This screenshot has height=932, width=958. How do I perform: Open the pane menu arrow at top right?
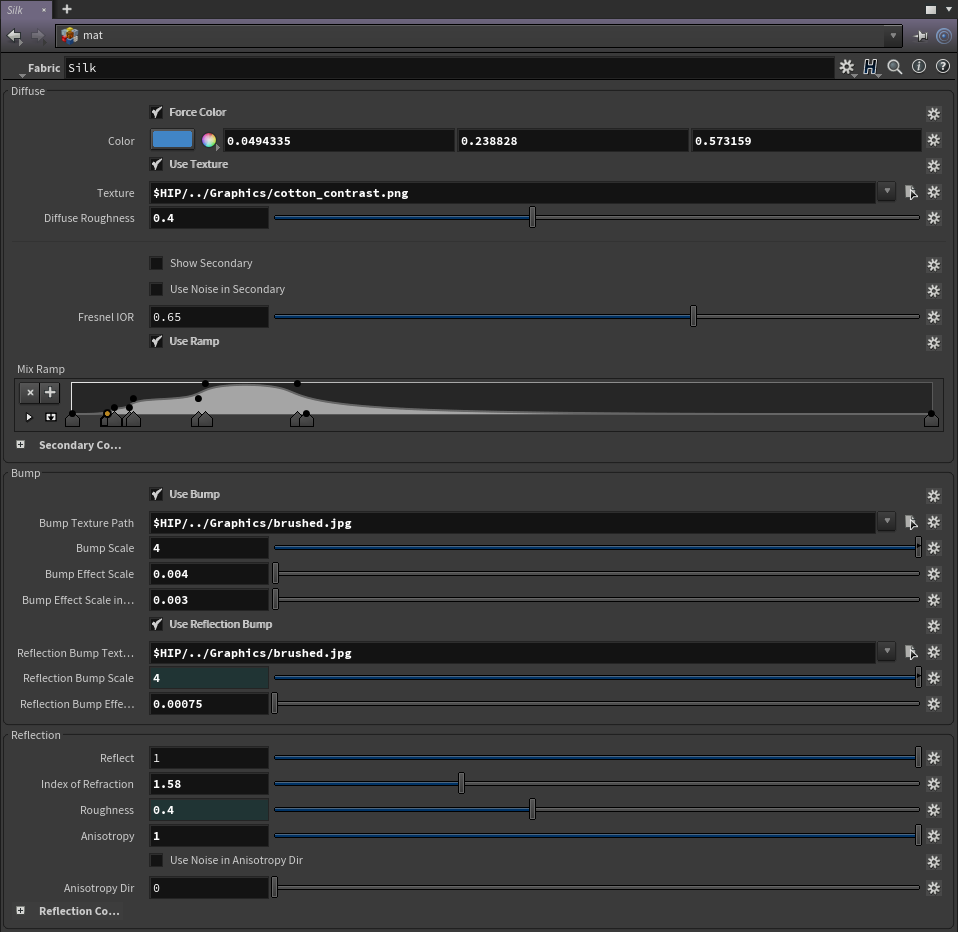pos(948,9)
